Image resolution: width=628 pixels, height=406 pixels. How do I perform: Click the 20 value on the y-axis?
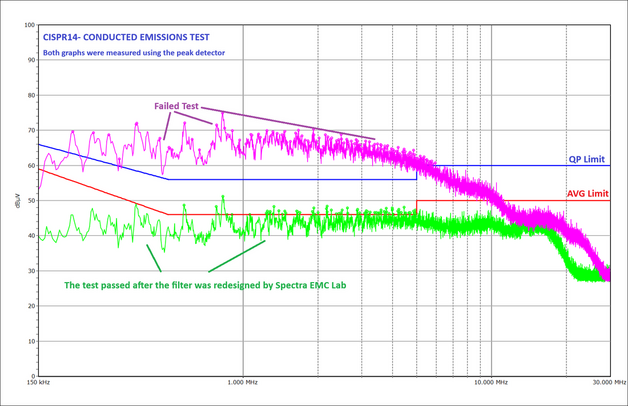pyautogui.click(x=30, y=306)
